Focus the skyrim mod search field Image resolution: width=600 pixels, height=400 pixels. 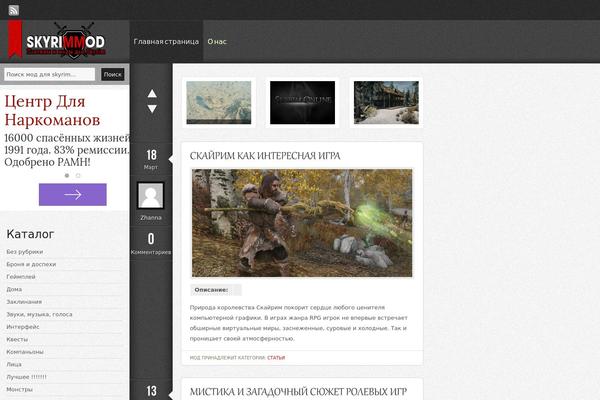(49, 74)
